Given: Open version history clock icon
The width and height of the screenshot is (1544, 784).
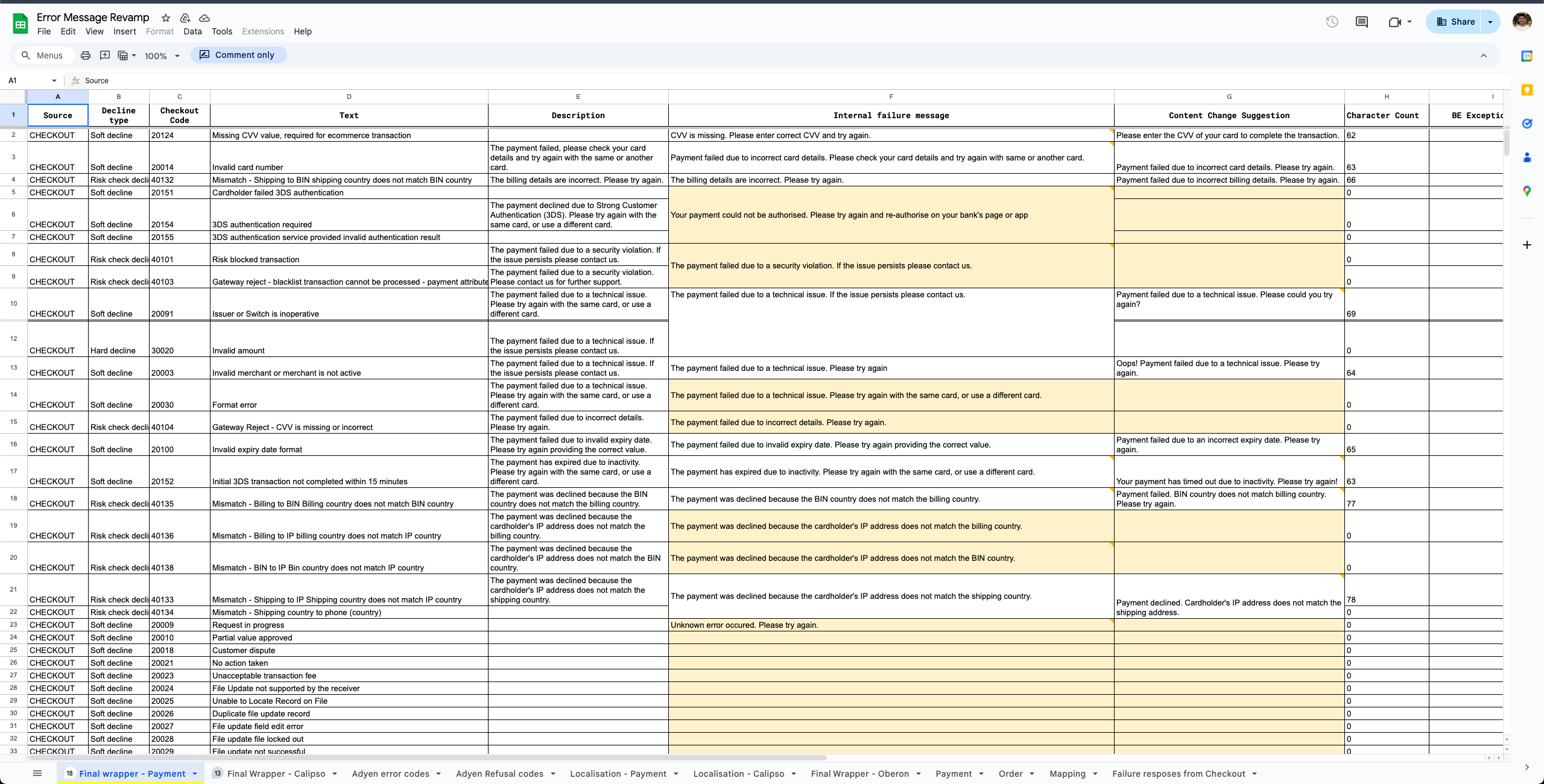Looking at the screenshot, I should [1332, 22].
